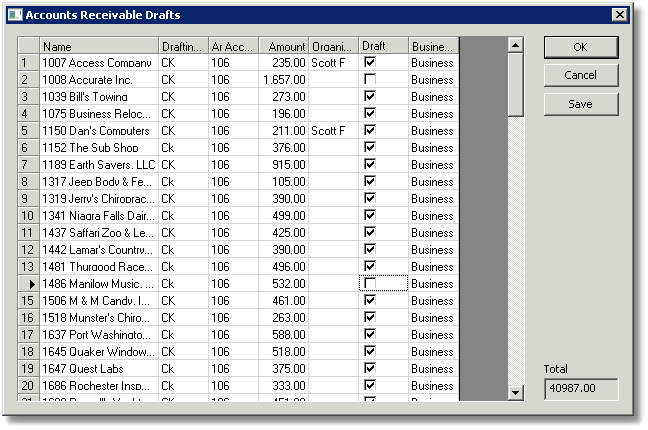Click the Save button

click(x=581, y=104)
